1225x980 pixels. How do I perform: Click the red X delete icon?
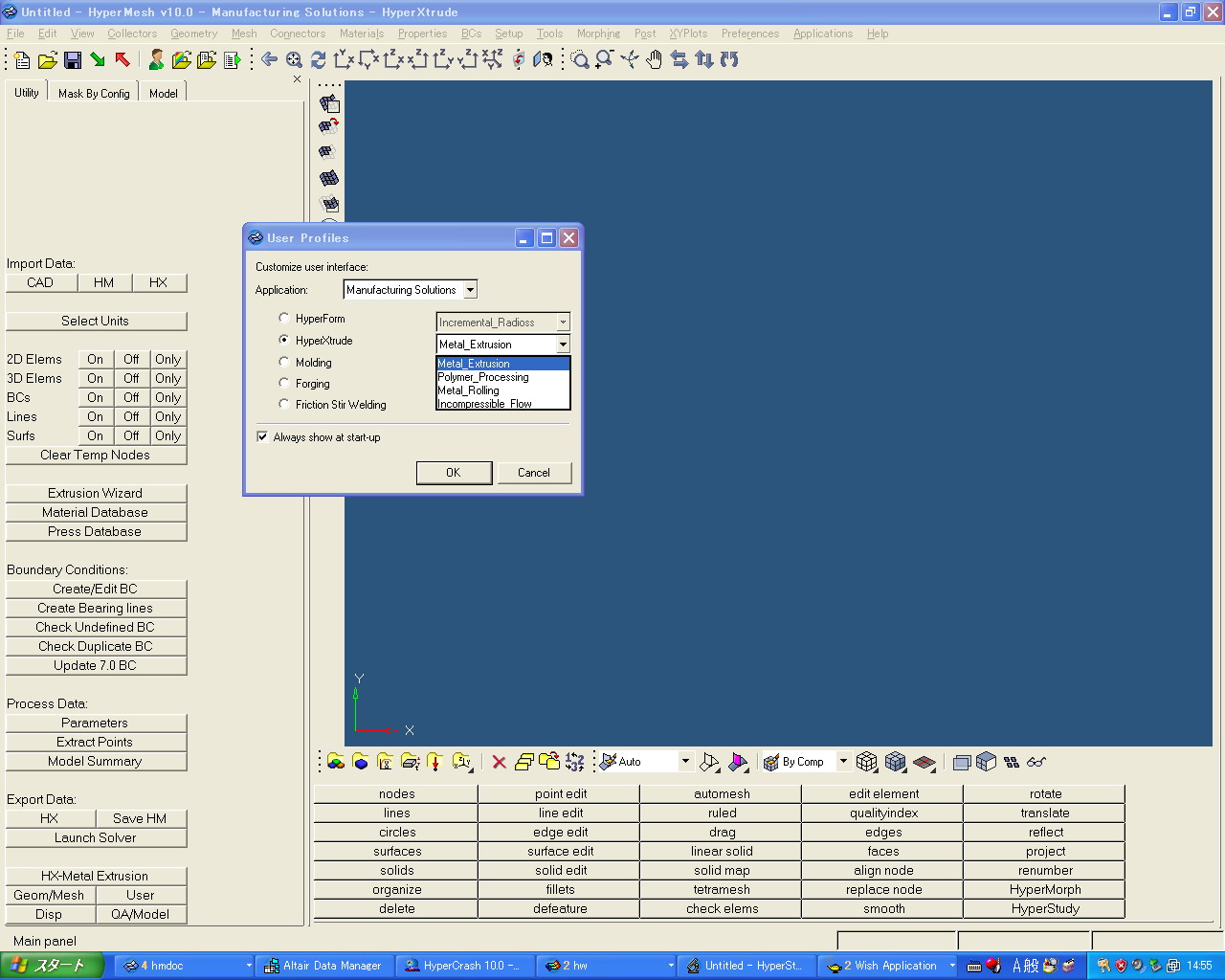[499, 762]
